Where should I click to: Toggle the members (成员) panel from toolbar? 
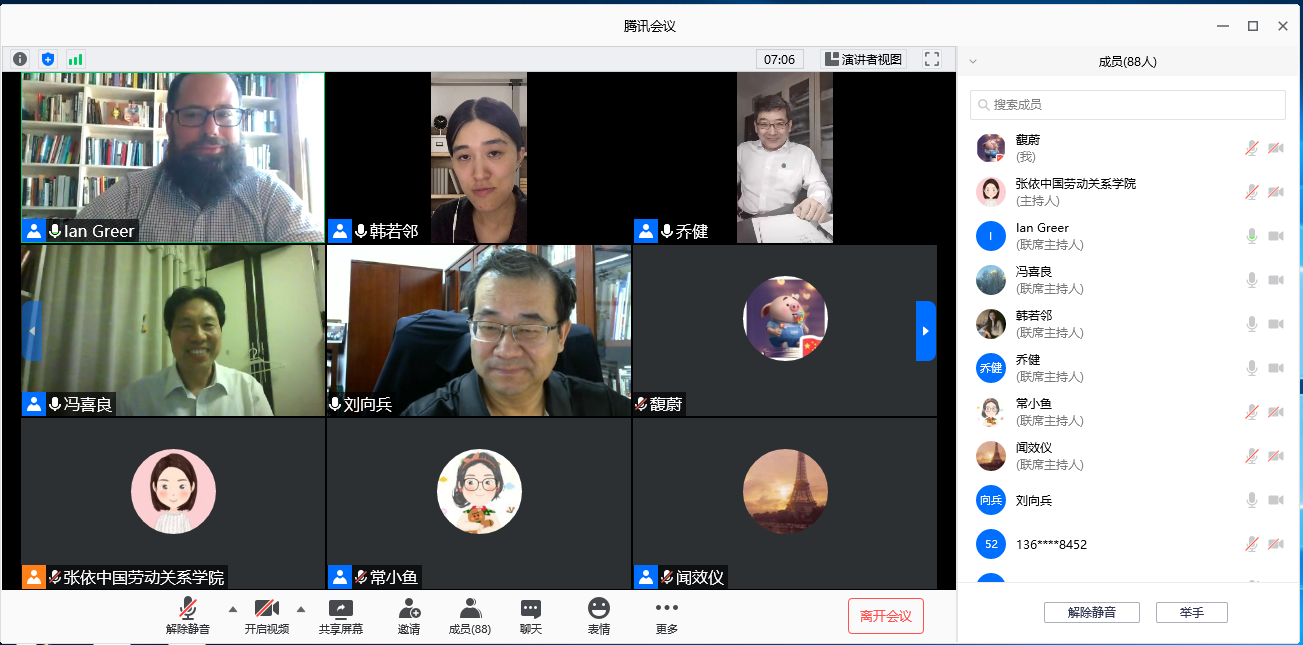[469, 616]
